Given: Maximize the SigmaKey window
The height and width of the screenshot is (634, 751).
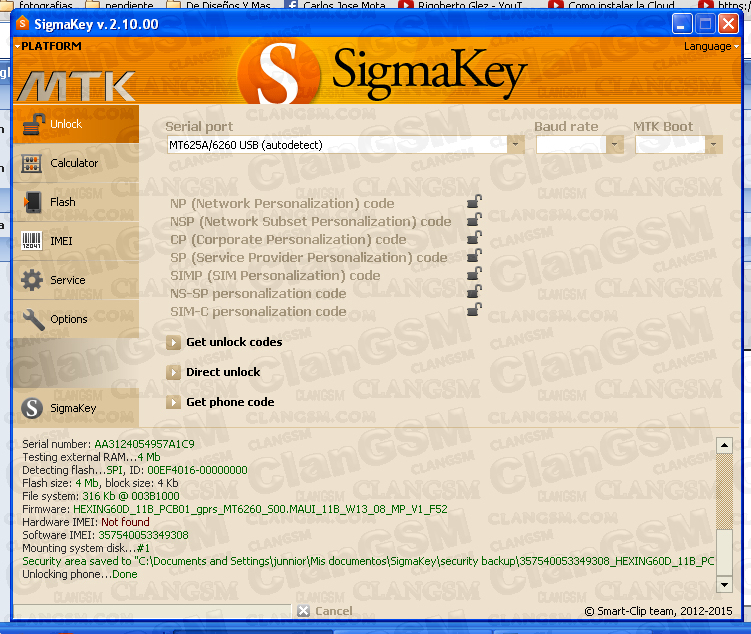Looking at the screenshot, I should click(705, 23).
